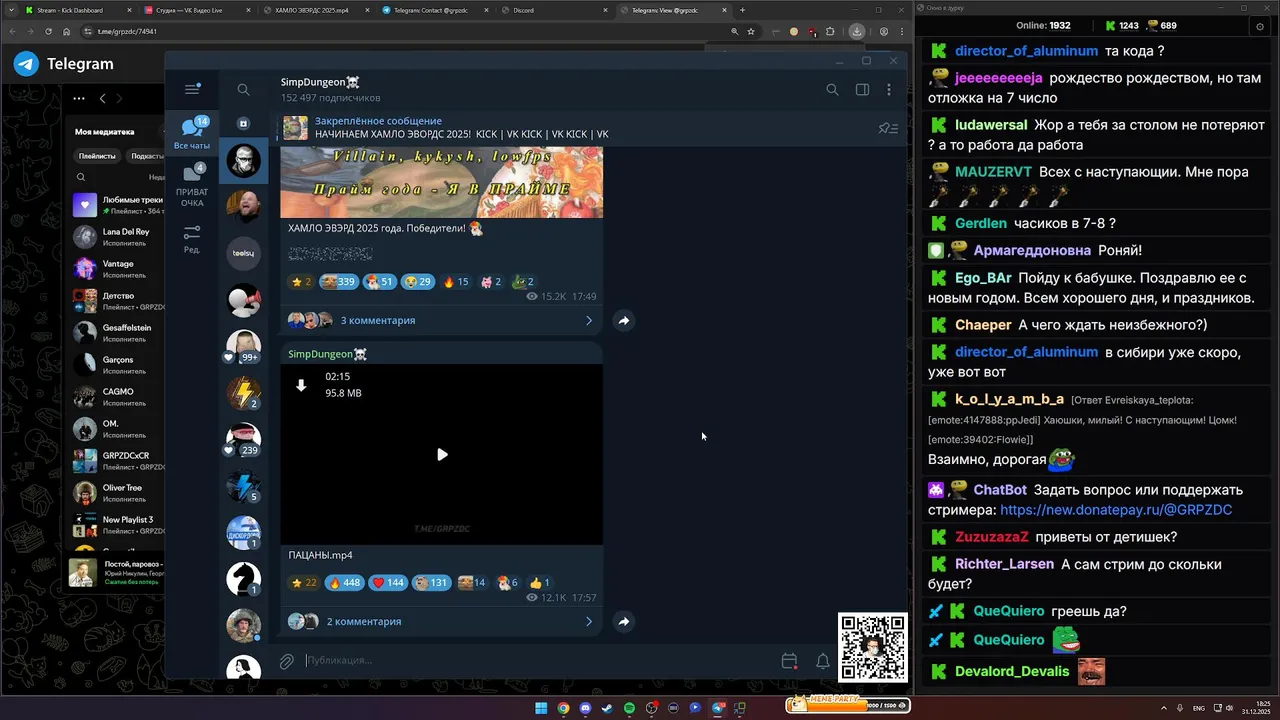Show the list of pinned messages
The height and width of the screenshot is (720, 1280).
pyautogui.click(x=888, y=128)
